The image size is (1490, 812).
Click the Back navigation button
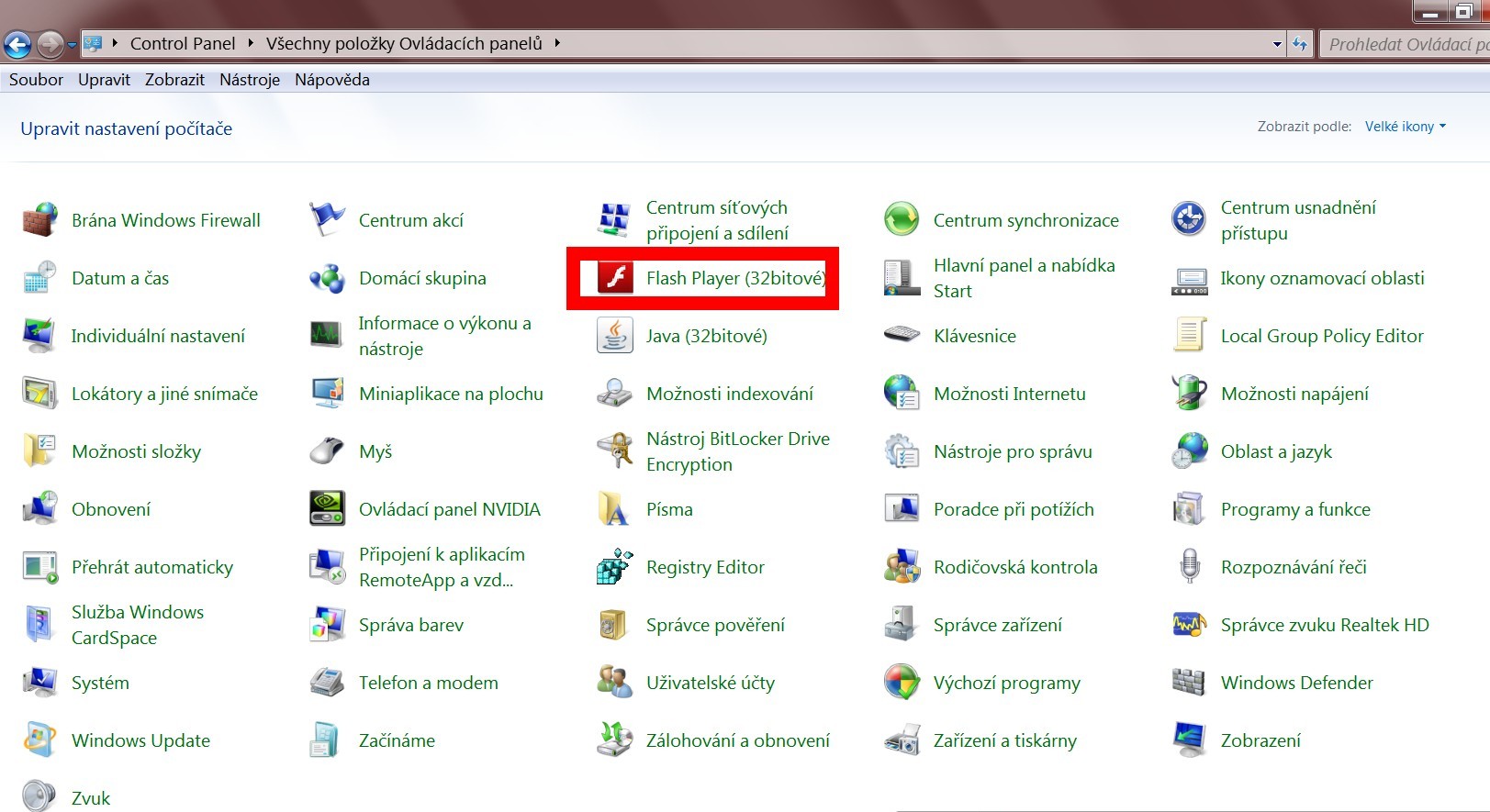click(x=17, y=43)
